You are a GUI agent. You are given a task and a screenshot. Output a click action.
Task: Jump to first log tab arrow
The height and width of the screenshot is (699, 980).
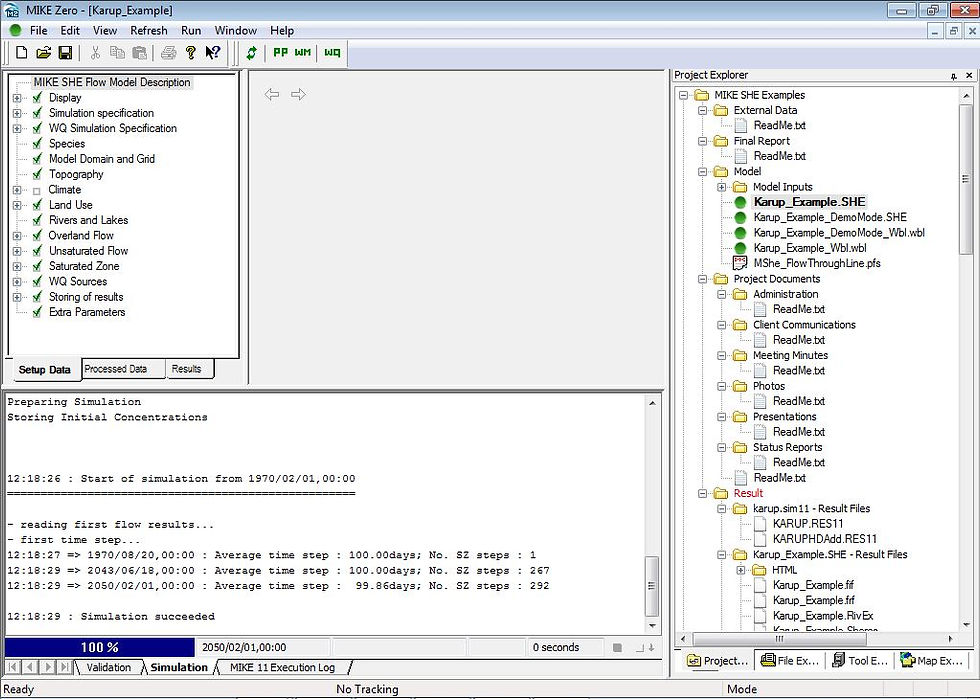[13, 667]
